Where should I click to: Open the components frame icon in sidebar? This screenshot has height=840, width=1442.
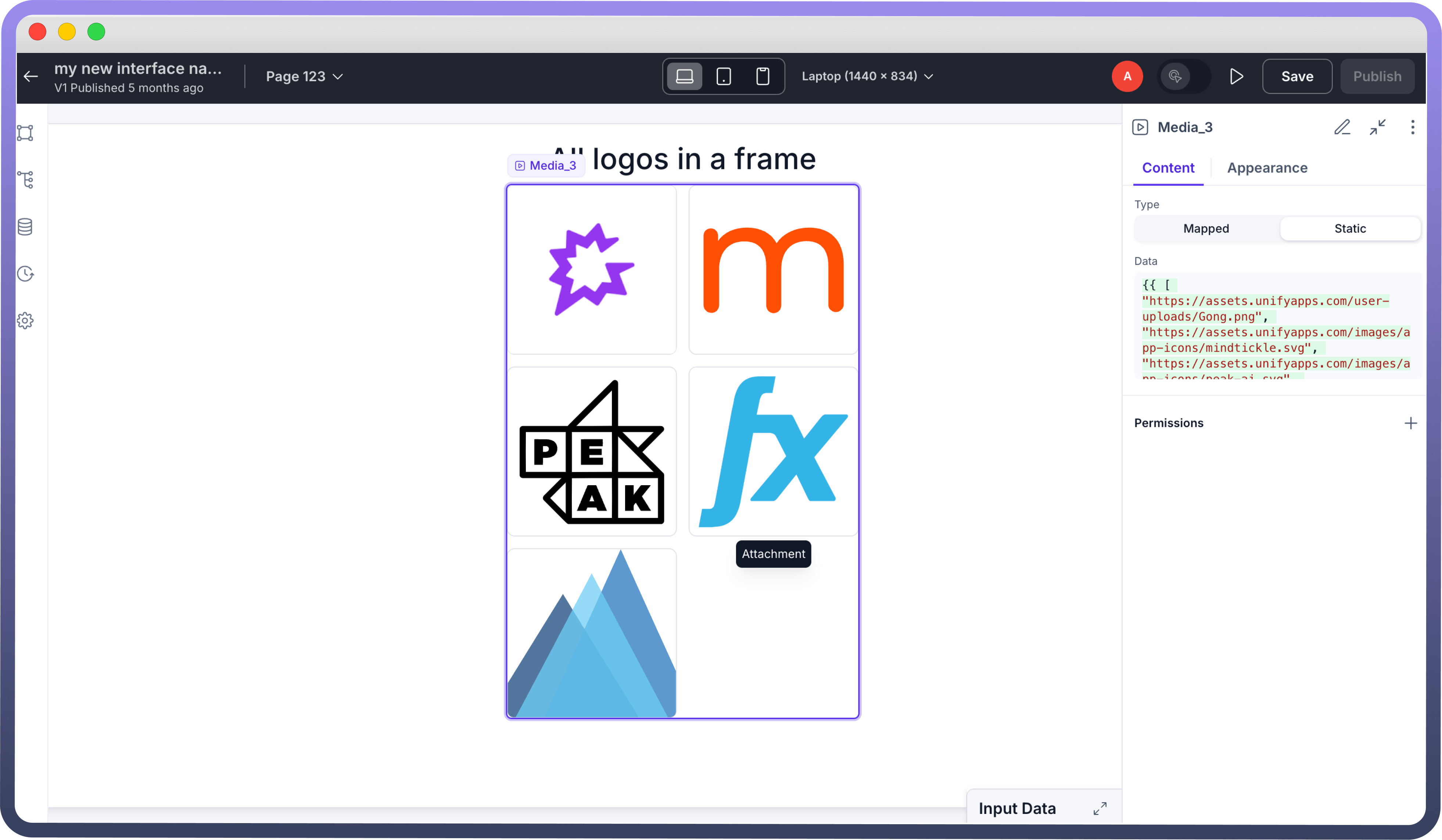(25, 133)
